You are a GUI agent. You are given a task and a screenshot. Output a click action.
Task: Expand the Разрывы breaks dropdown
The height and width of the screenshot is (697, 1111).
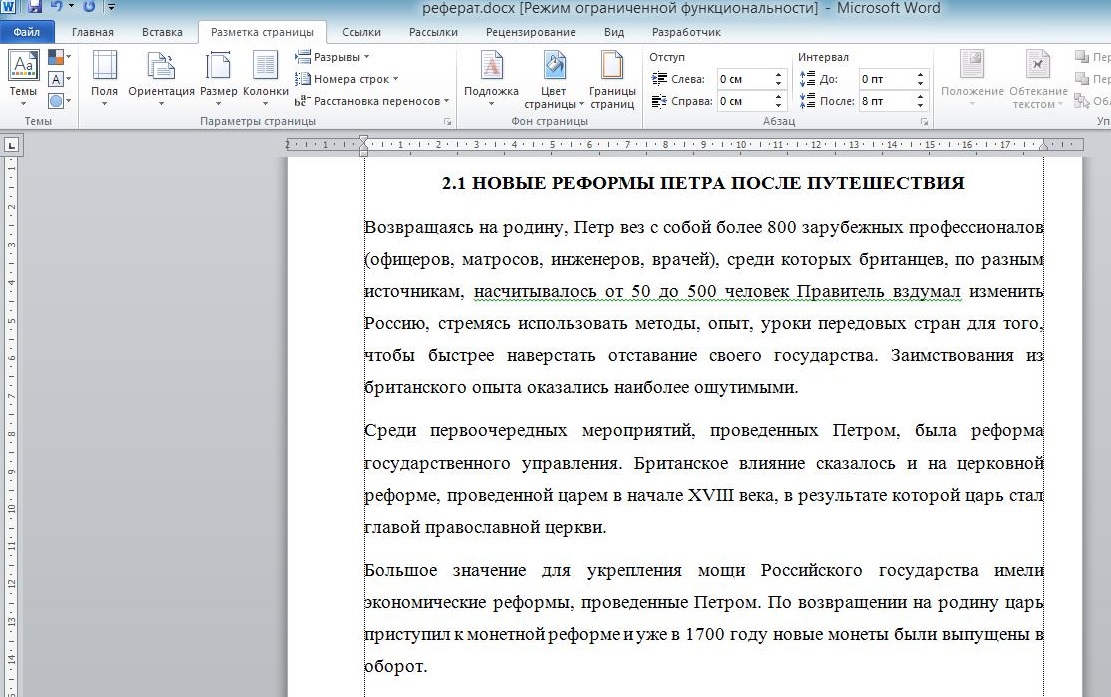[333, 57]
